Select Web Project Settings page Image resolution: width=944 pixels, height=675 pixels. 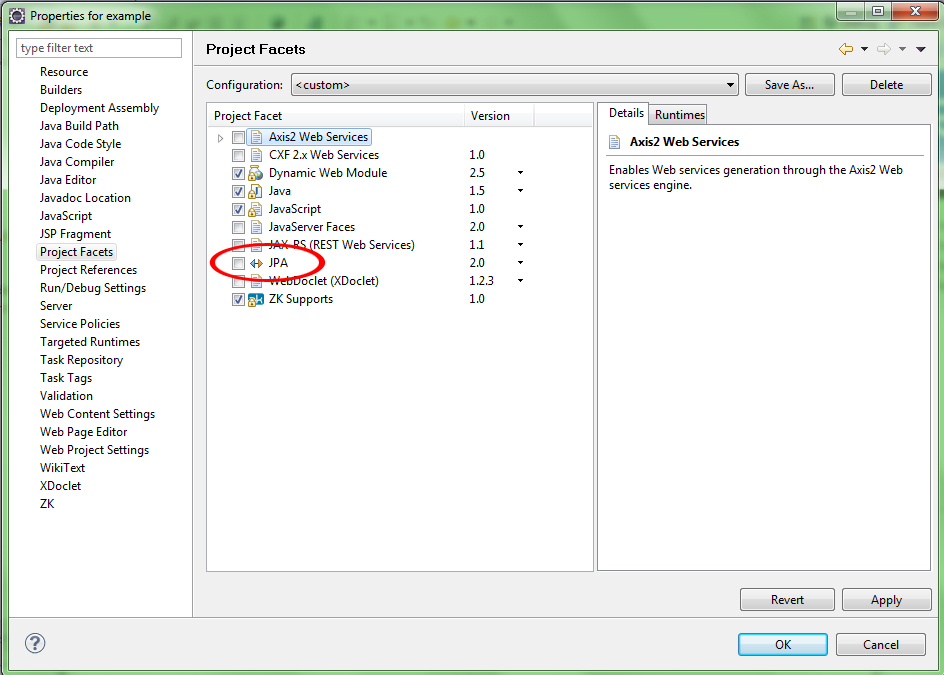point(95,450)
